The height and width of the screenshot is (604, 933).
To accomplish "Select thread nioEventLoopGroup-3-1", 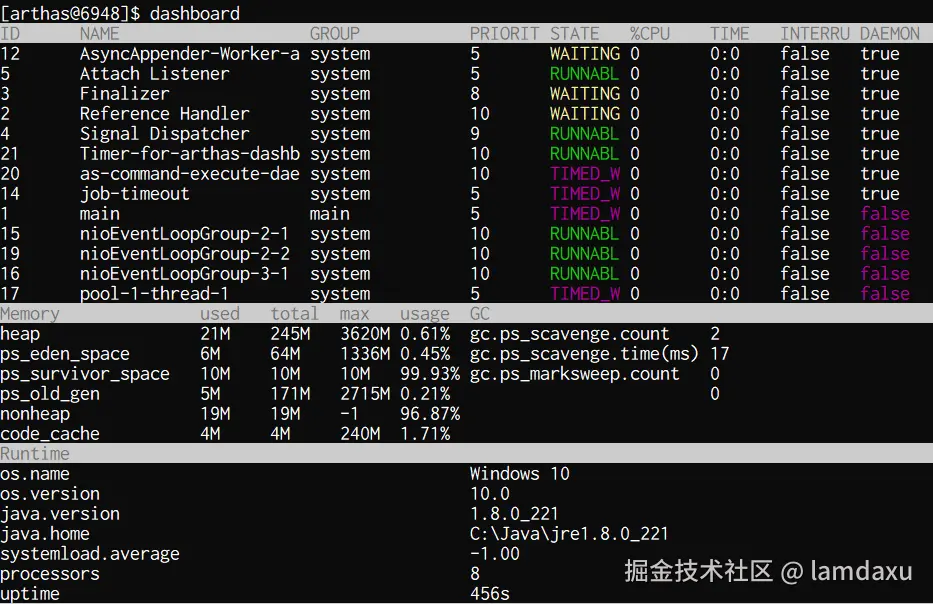I will click(184, 274).
